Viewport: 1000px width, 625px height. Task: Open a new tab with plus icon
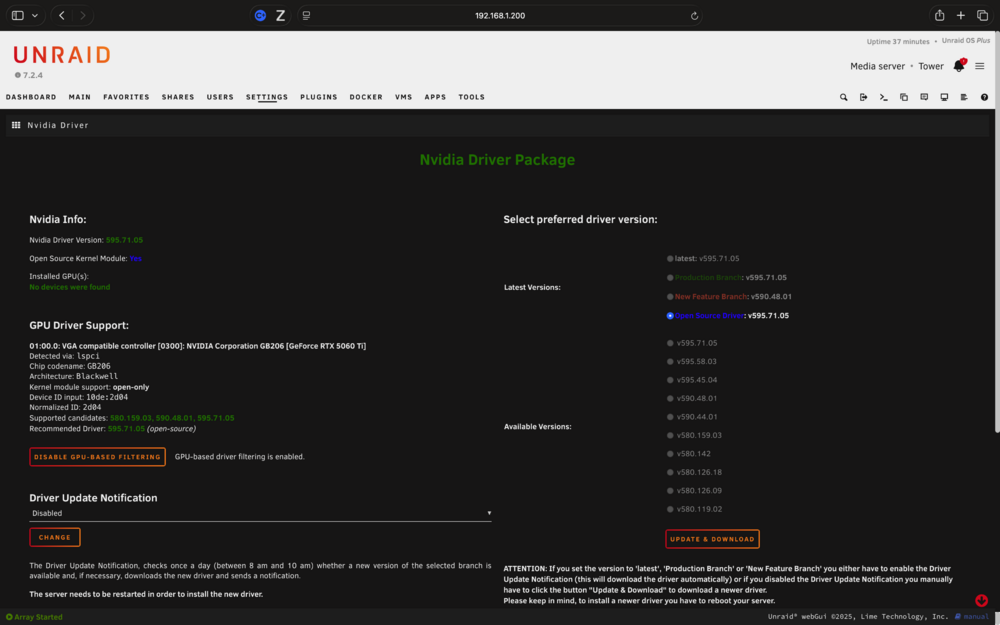(x=960, y=15)
